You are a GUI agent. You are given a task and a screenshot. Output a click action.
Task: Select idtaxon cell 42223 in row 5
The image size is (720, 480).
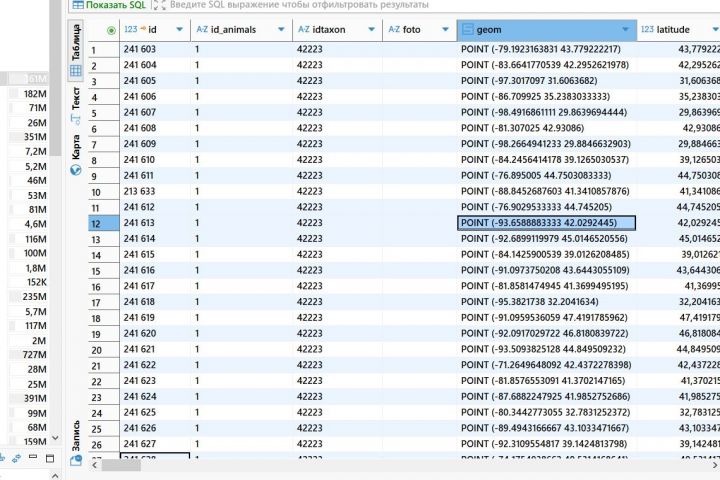click(338, 112)
